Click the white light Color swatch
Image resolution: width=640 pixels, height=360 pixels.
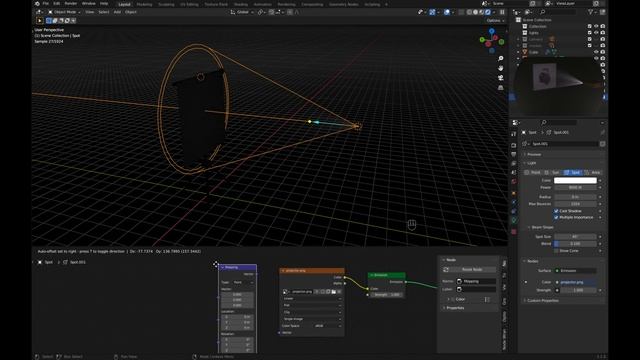575,180
